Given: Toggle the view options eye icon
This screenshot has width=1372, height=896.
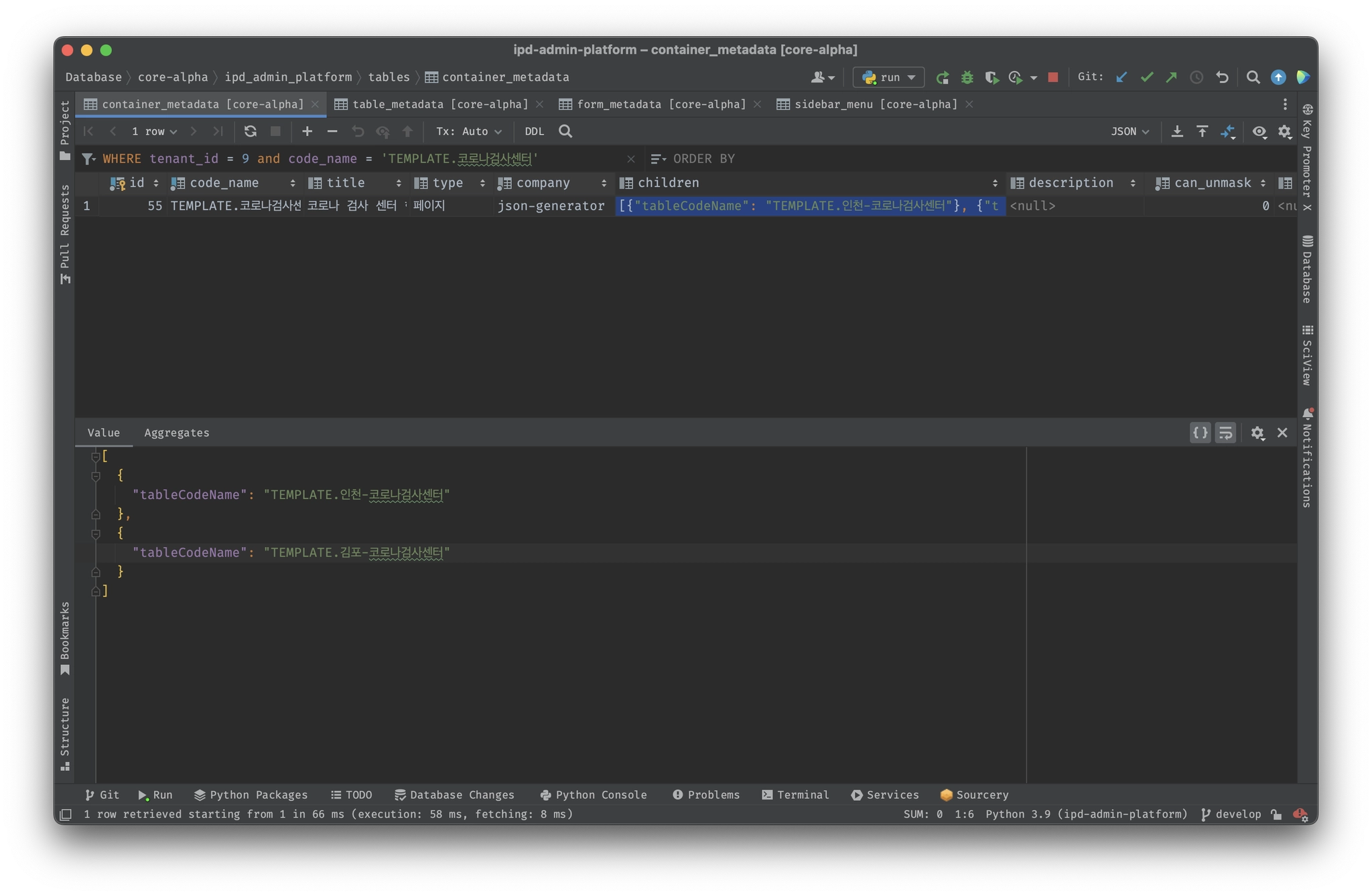Looking at the screenshot, I should 1259,132.
